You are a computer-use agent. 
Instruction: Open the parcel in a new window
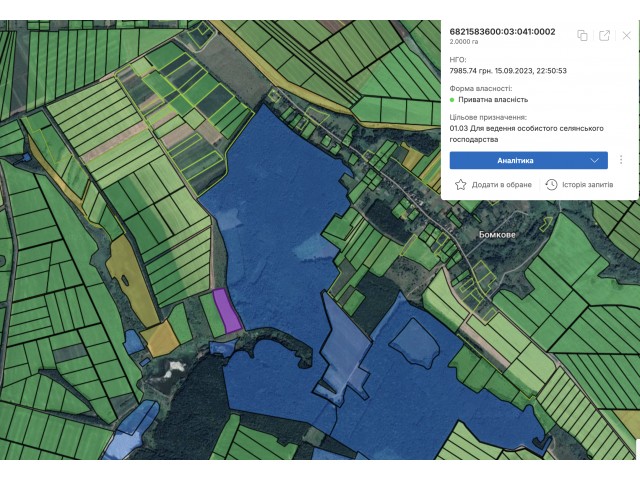604,36
